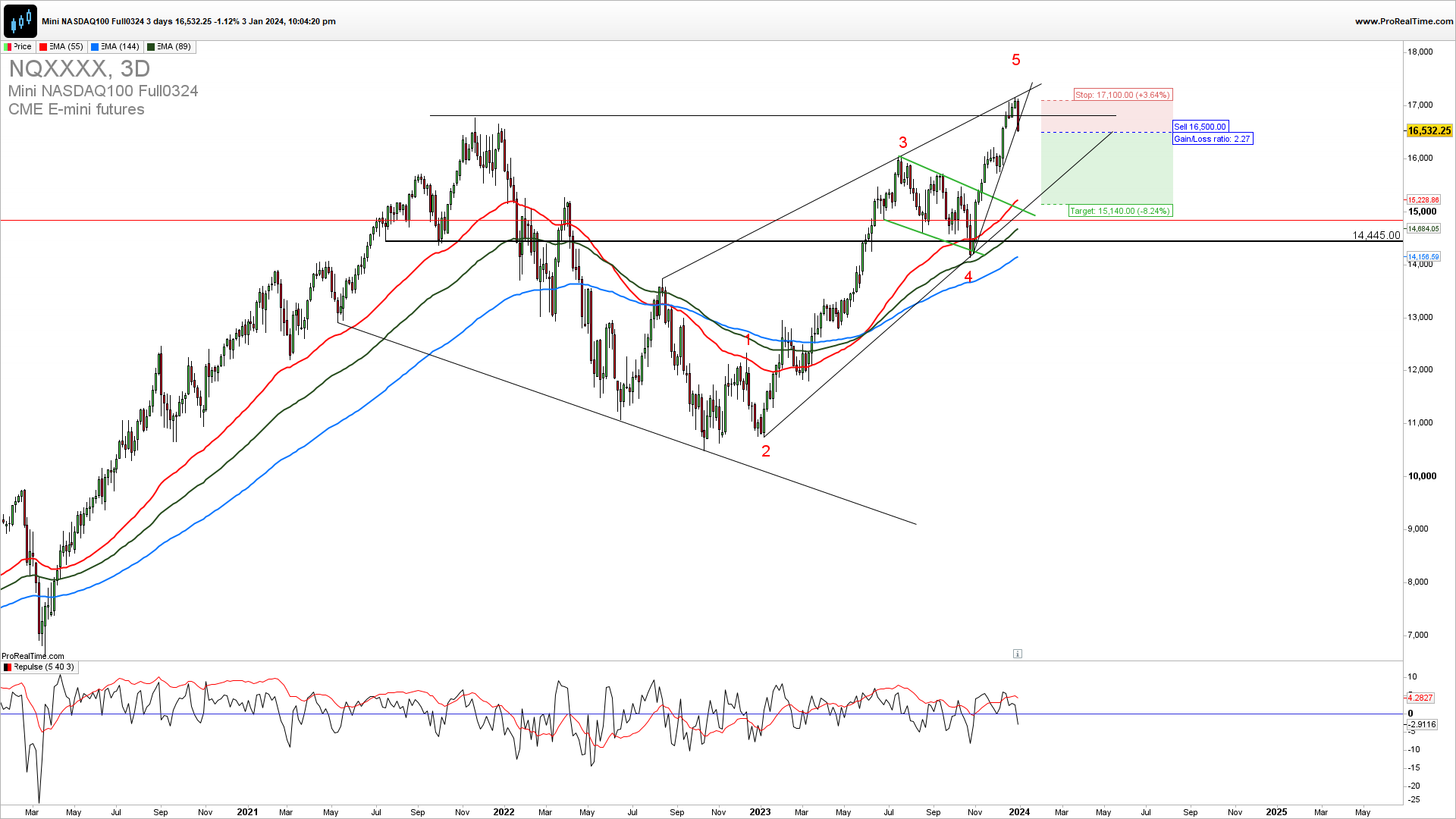
Task: Click the 14,445.00 horizontal line label
Action: pos(1376,235)
